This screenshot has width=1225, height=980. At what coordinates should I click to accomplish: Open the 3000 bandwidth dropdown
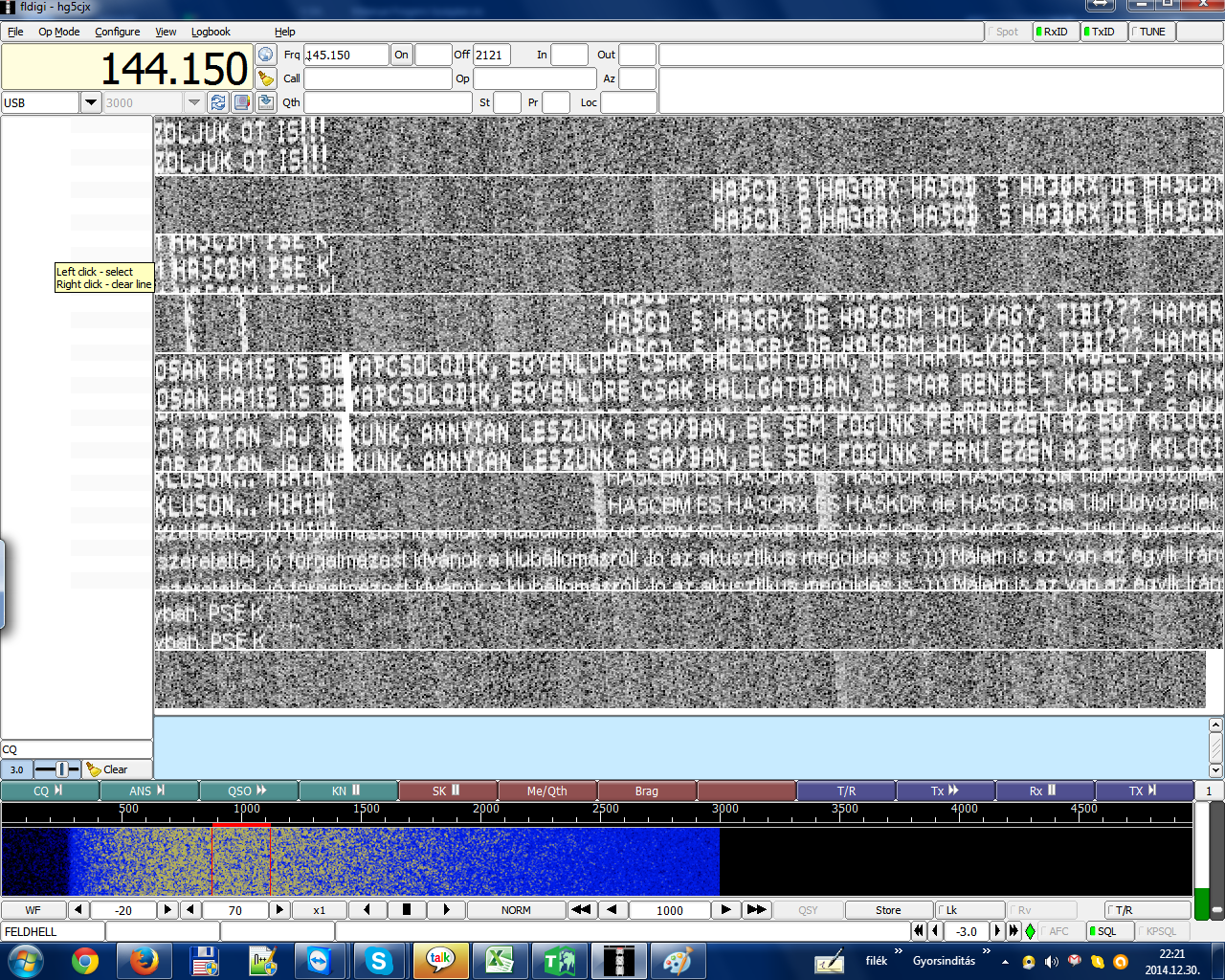tap(194, 102)
